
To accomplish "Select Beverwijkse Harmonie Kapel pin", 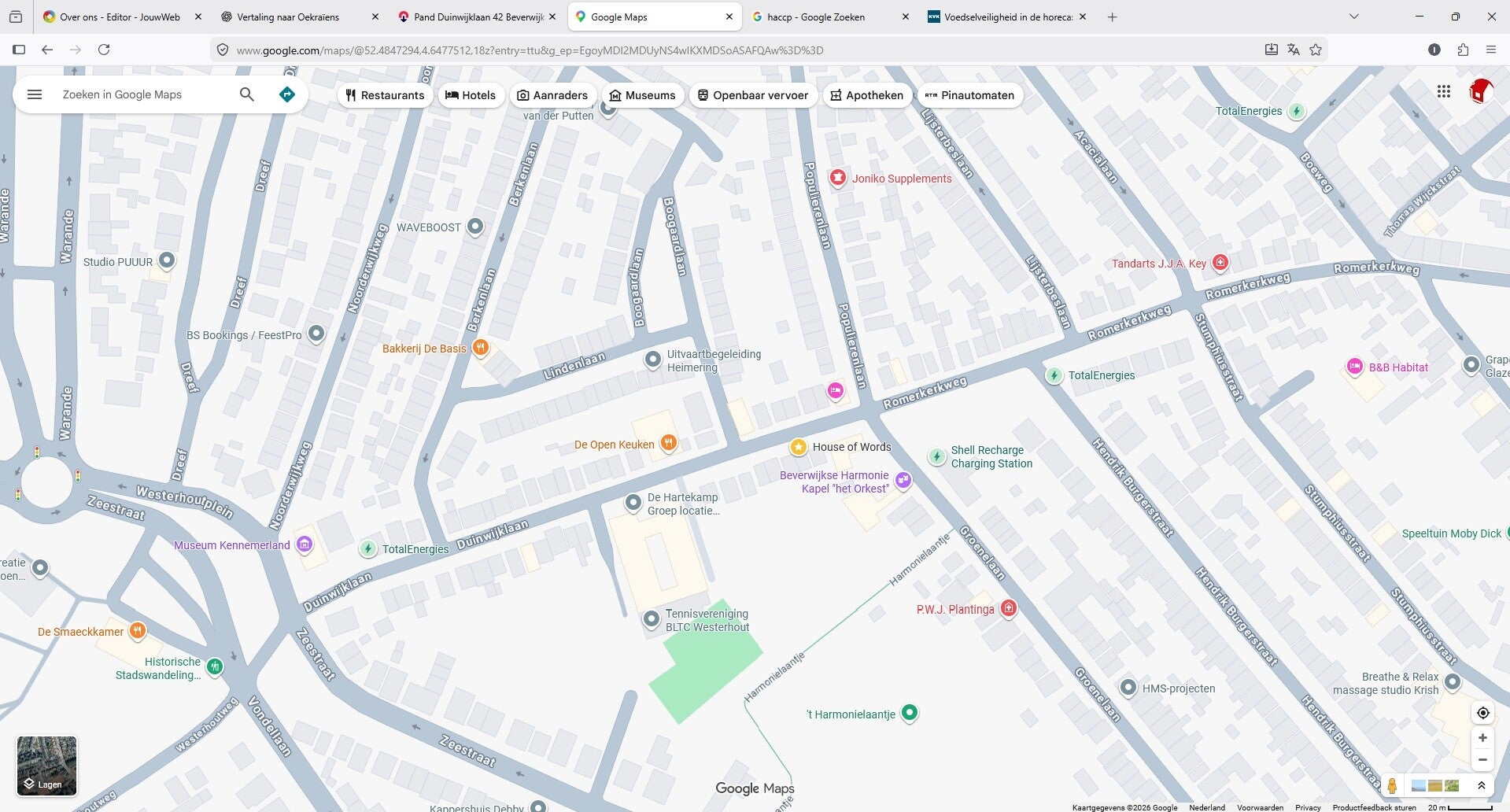I will [x=903, y=480].
